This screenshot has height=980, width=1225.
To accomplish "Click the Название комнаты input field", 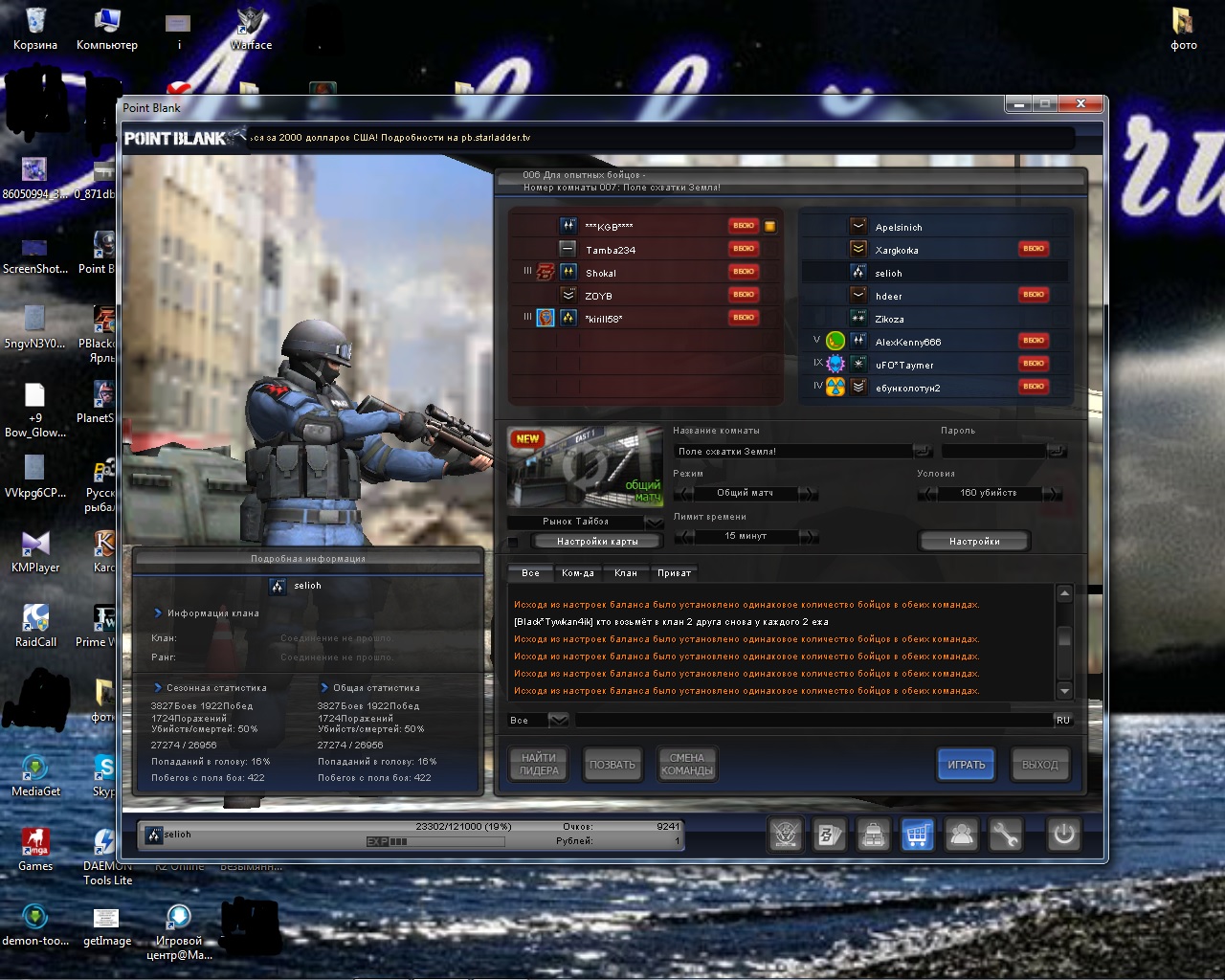I will [794, 451].
